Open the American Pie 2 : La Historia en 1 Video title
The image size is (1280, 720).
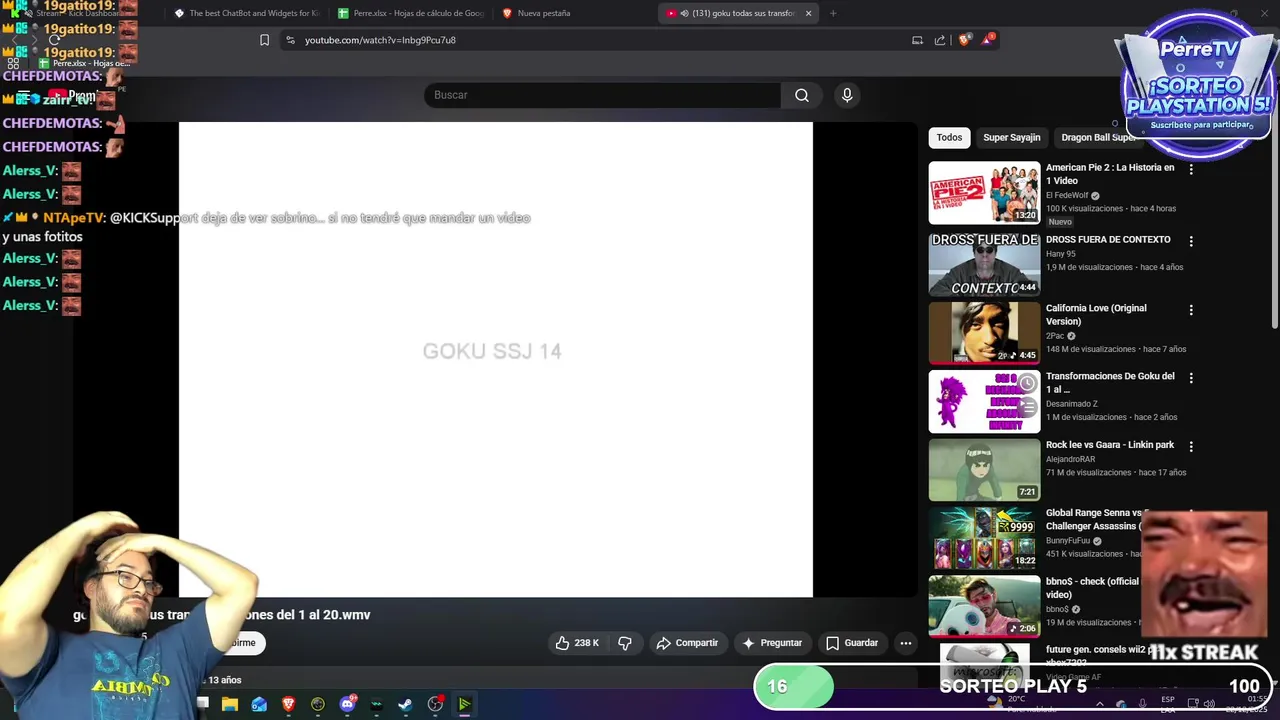pyautogui.click(x=1110, y=174)
